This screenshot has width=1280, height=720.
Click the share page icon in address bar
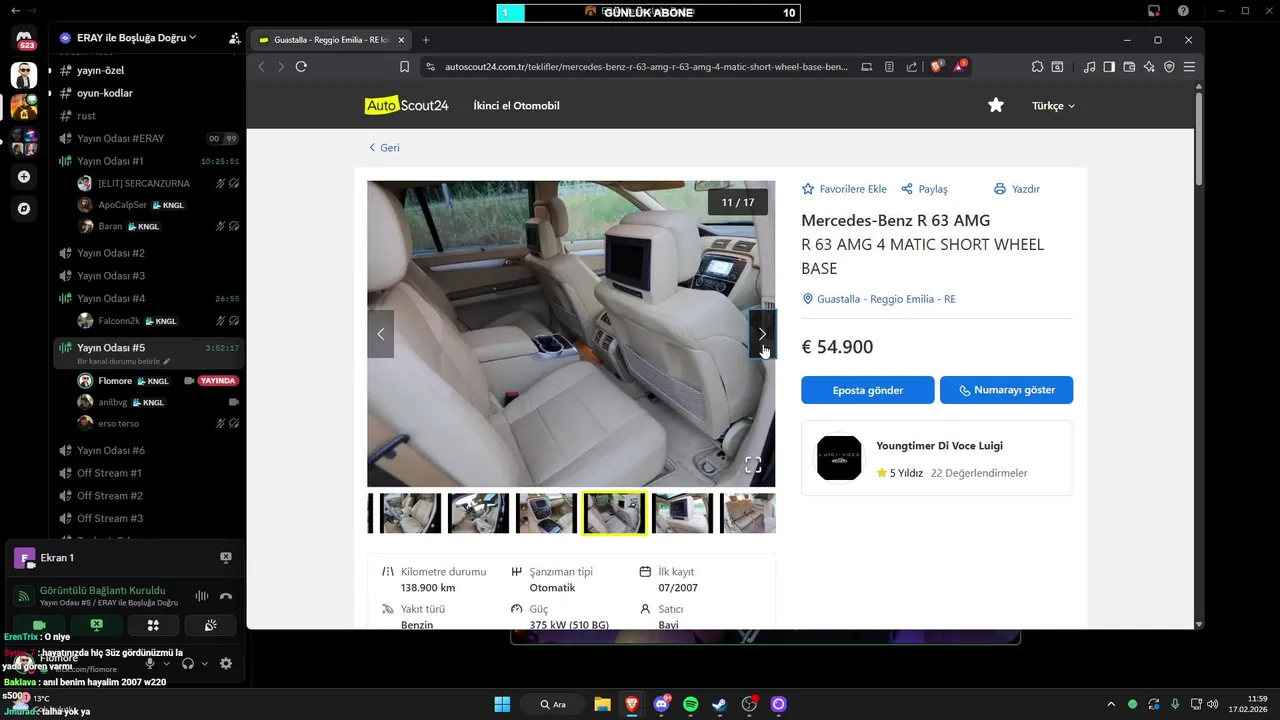tap(912, 67)
